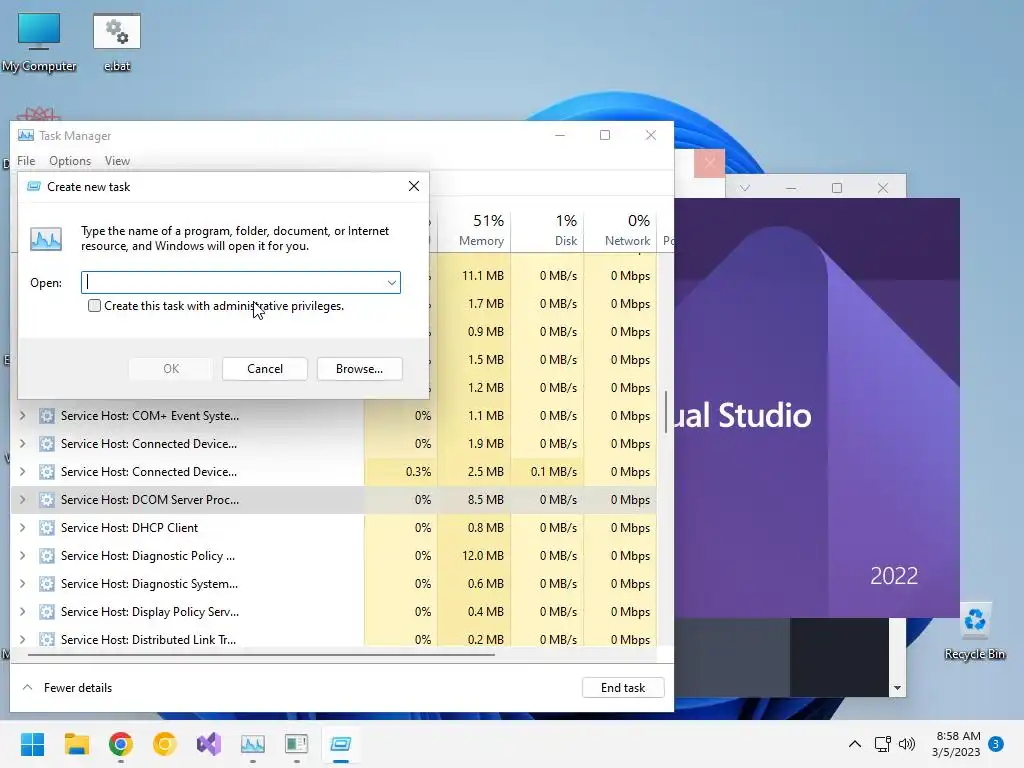Image resolution: width=1024 pixels, height=768 pixels.
Task: Click End task button
Action: [623, 688]
